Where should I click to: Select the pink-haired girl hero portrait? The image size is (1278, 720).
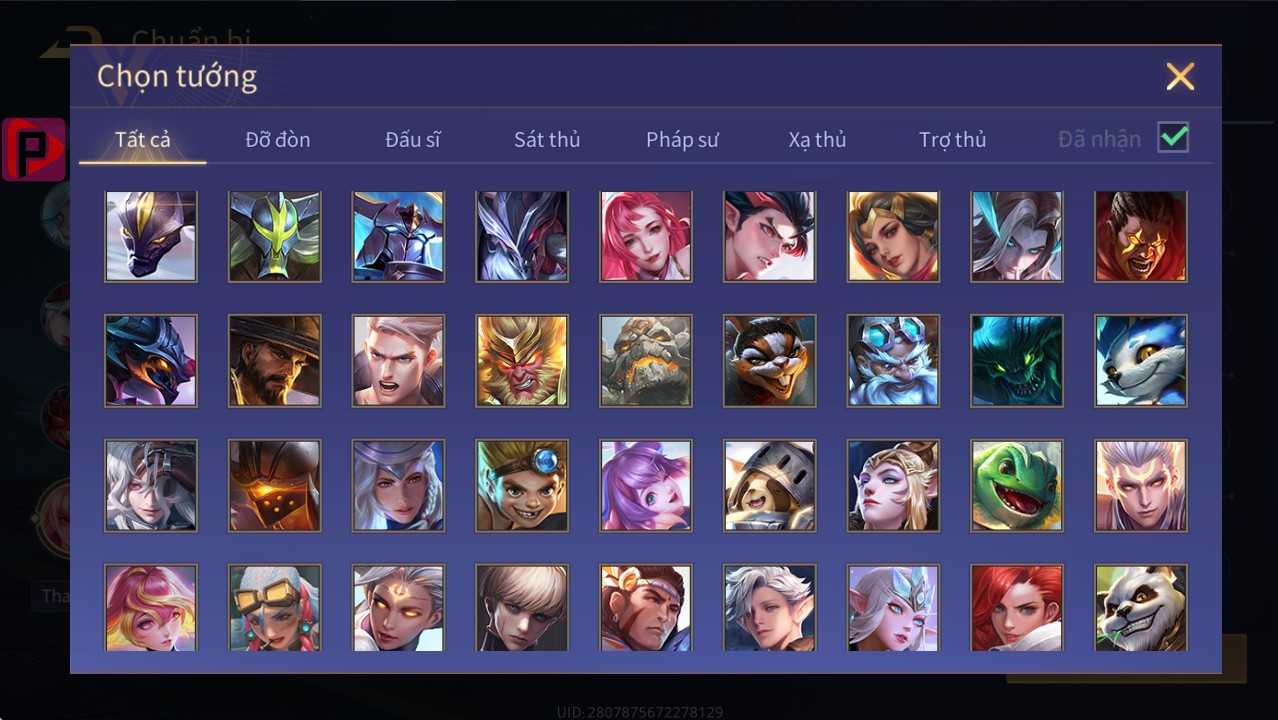pyautogui.click(x=646, y=236)
